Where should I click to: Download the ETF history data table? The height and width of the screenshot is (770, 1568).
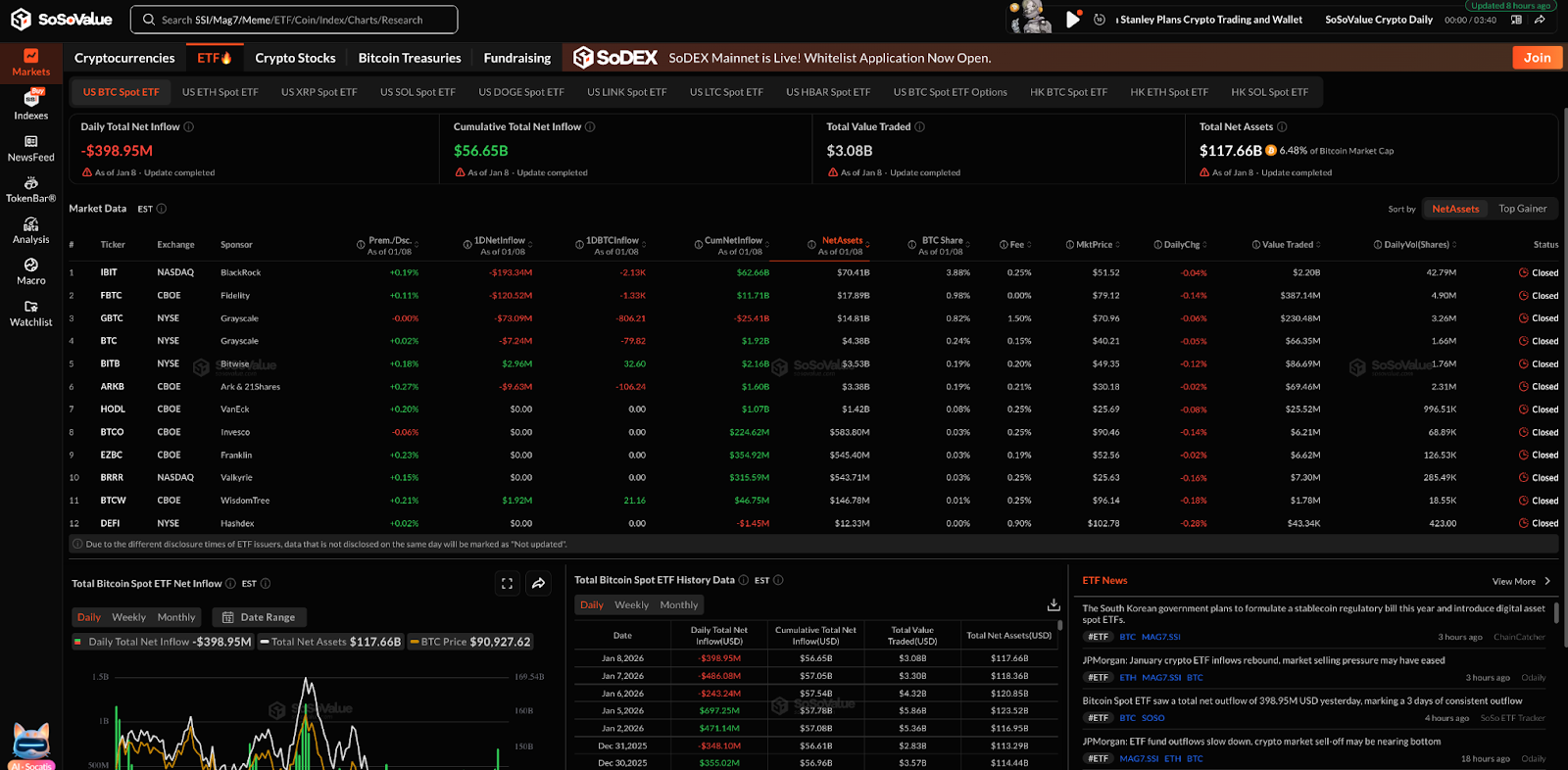coord(1053,604)
